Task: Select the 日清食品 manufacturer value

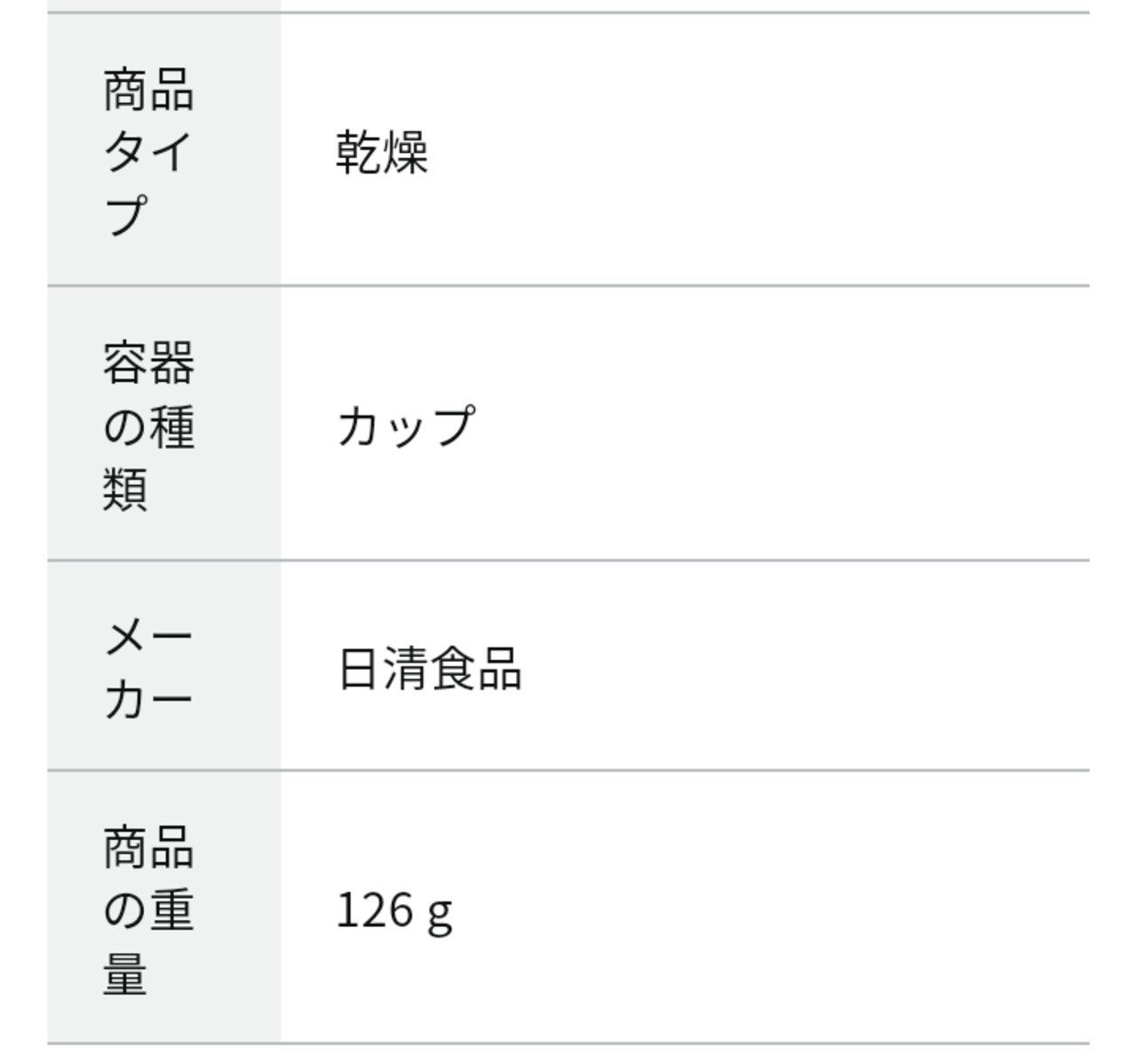Action: pyautogui.click(x=430, y=668)
